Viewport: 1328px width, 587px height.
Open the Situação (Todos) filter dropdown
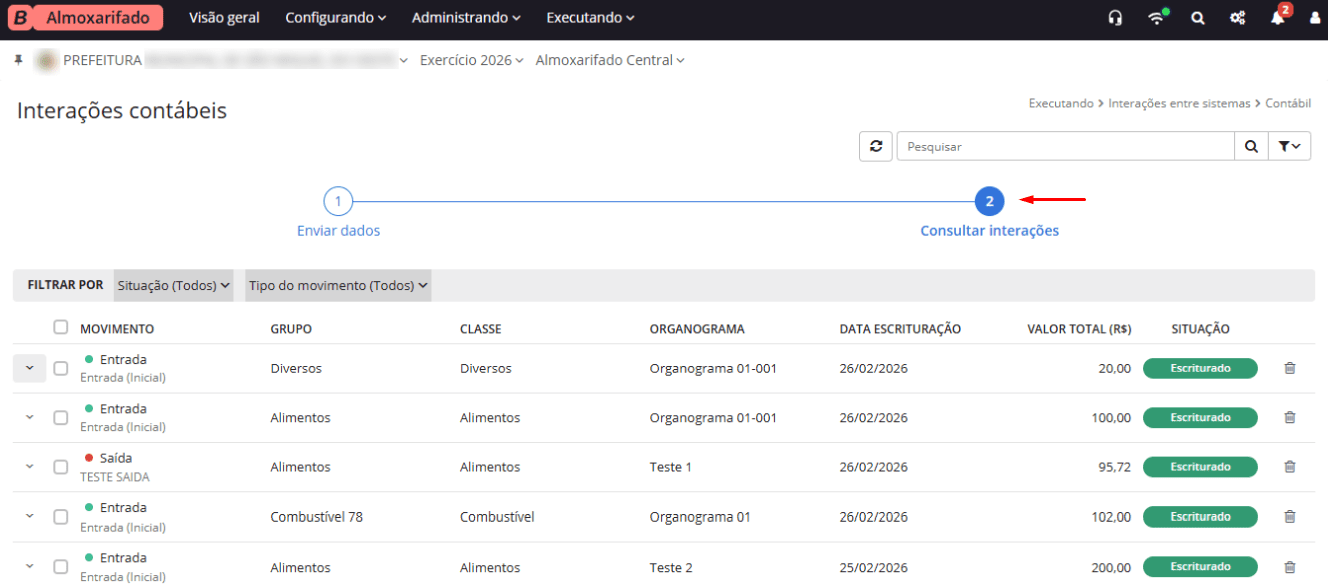point(173,285)
